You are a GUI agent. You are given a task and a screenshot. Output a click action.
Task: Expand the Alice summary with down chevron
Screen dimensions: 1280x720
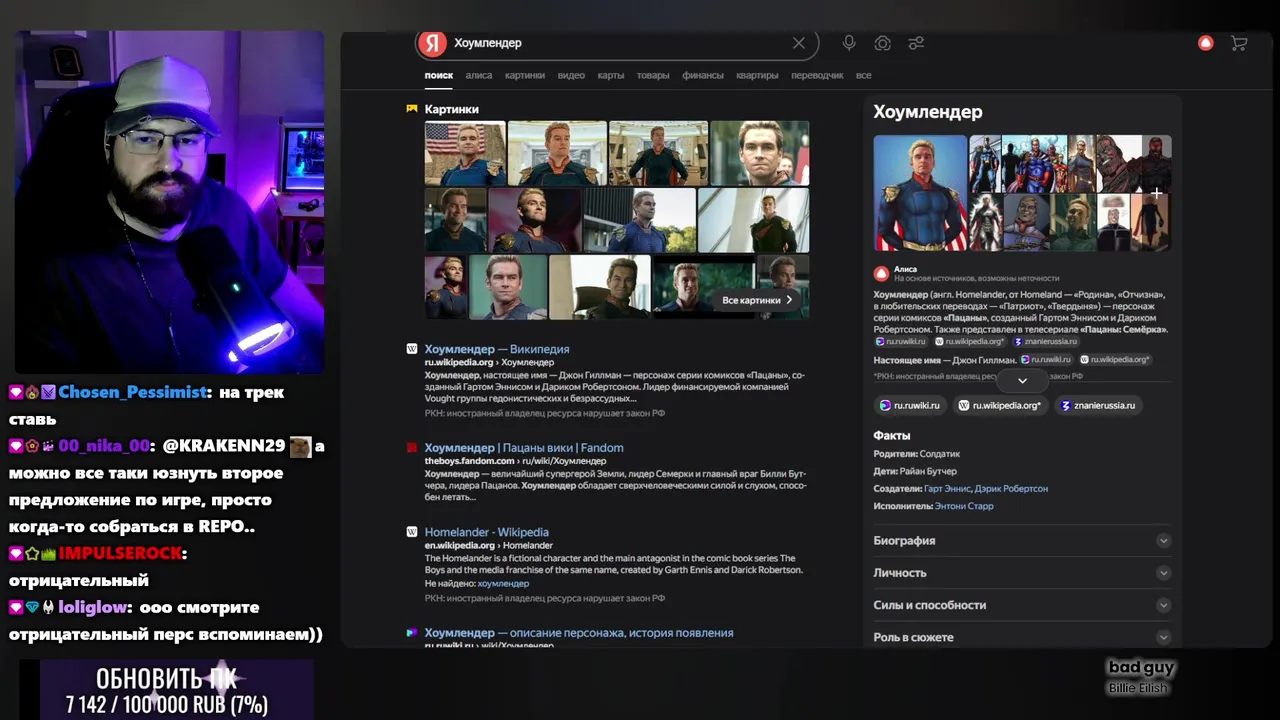pyautogui.click(x=1022, y=381)
